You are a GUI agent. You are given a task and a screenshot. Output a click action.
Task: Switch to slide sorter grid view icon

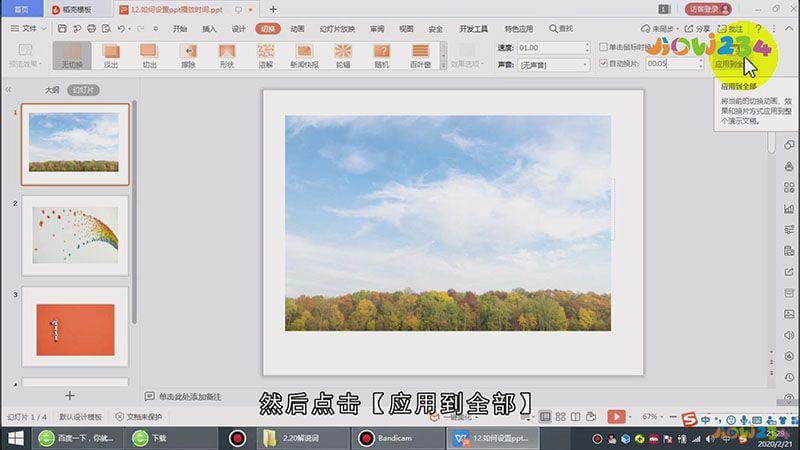coord(561,417)
